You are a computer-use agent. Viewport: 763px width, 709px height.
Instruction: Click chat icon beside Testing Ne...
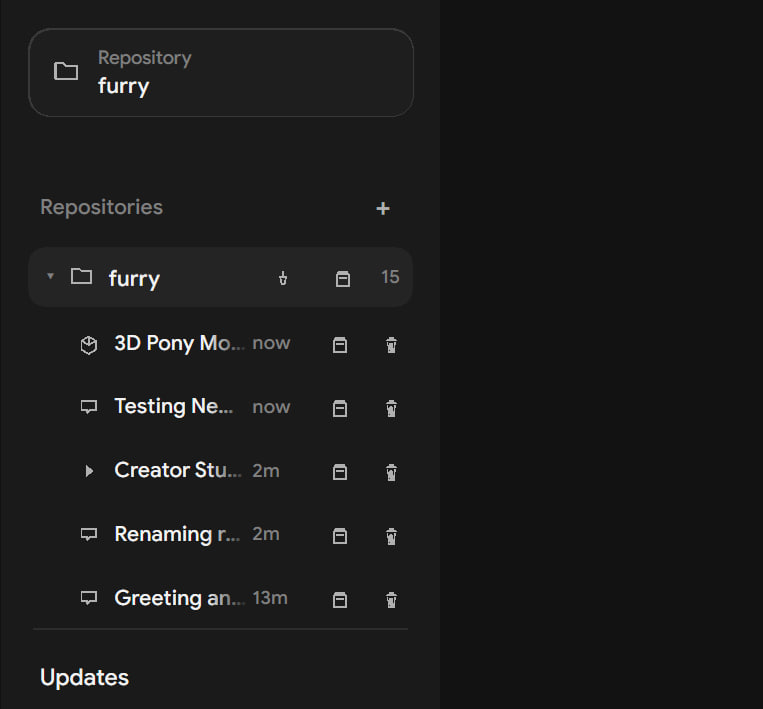pyautogui.click(x=89, y=407)
